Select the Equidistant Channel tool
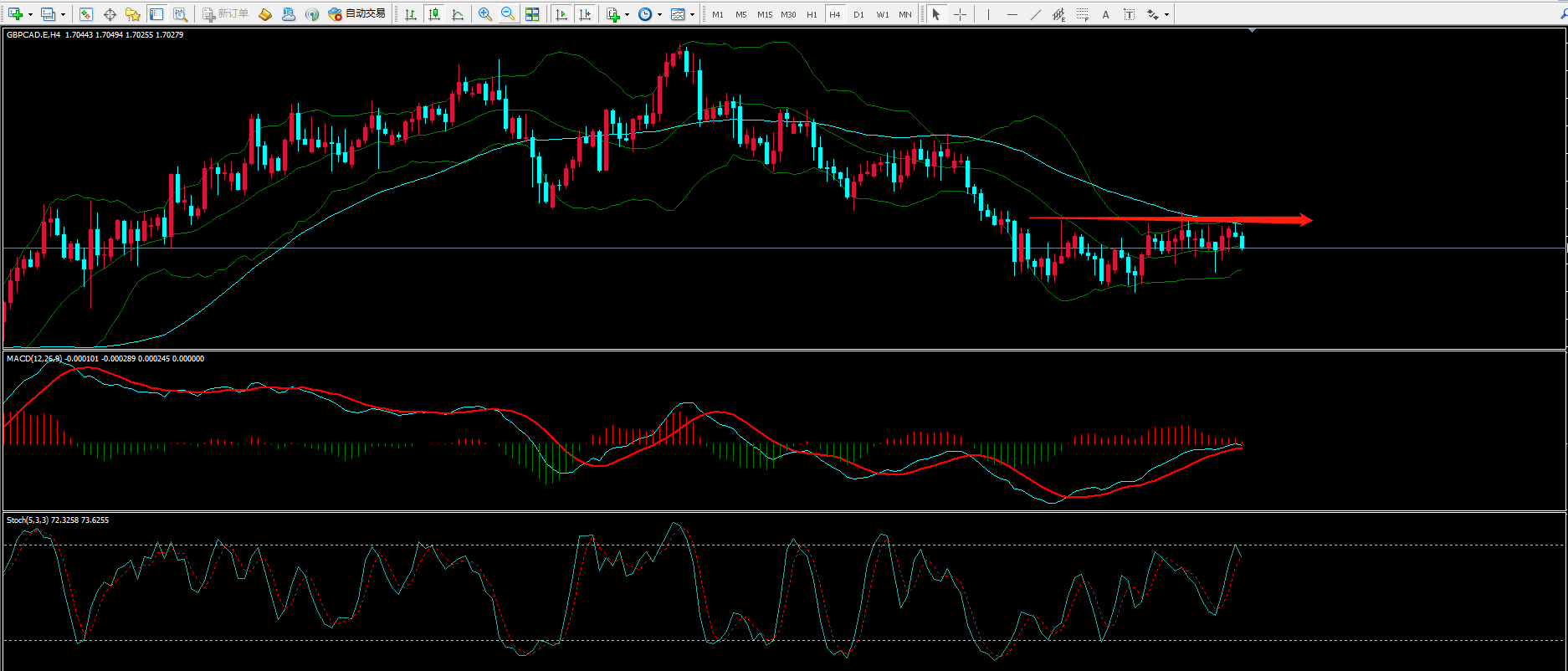 pos(1059,14)
